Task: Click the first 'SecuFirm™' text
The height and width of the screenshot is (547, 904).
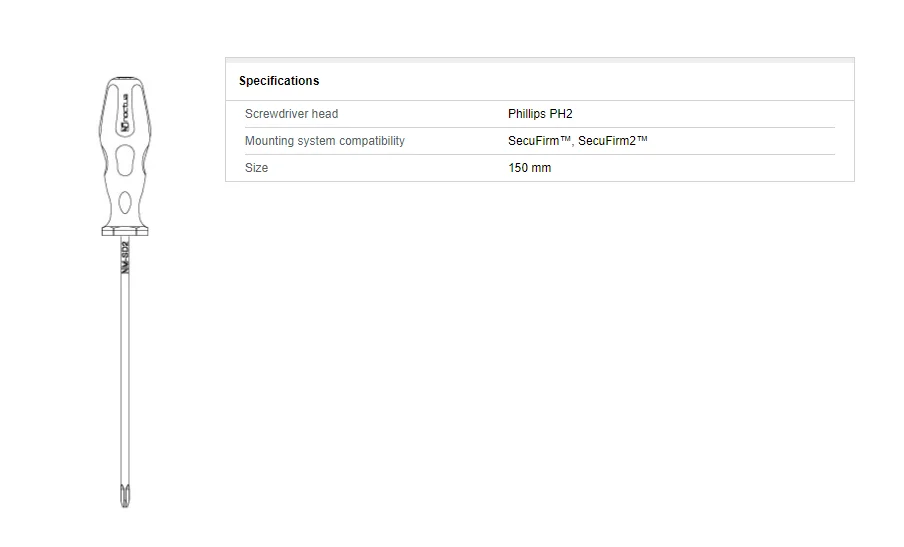Action: pyautogui.click(x=540, y=141)
